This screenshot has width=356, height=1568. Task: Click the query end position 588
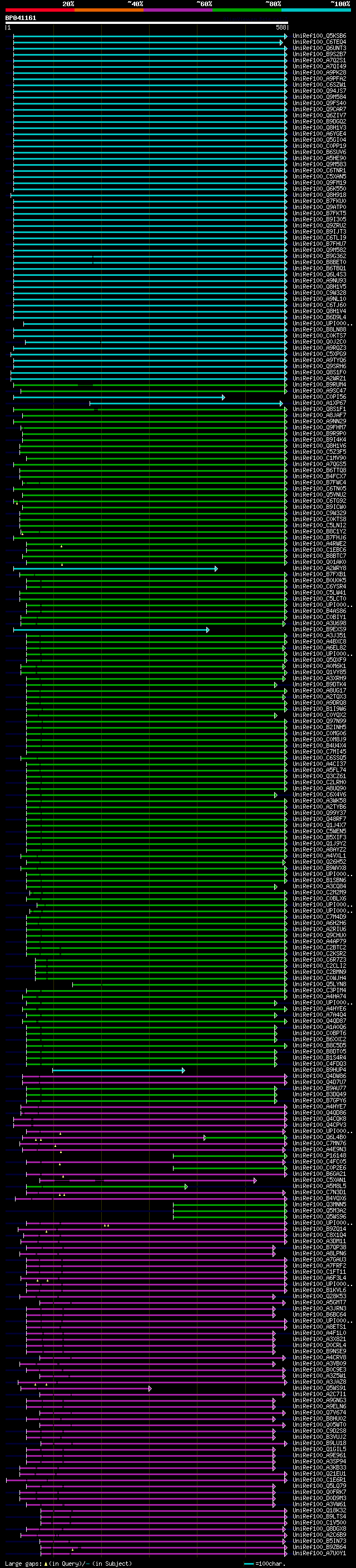(x=280, y=27)
